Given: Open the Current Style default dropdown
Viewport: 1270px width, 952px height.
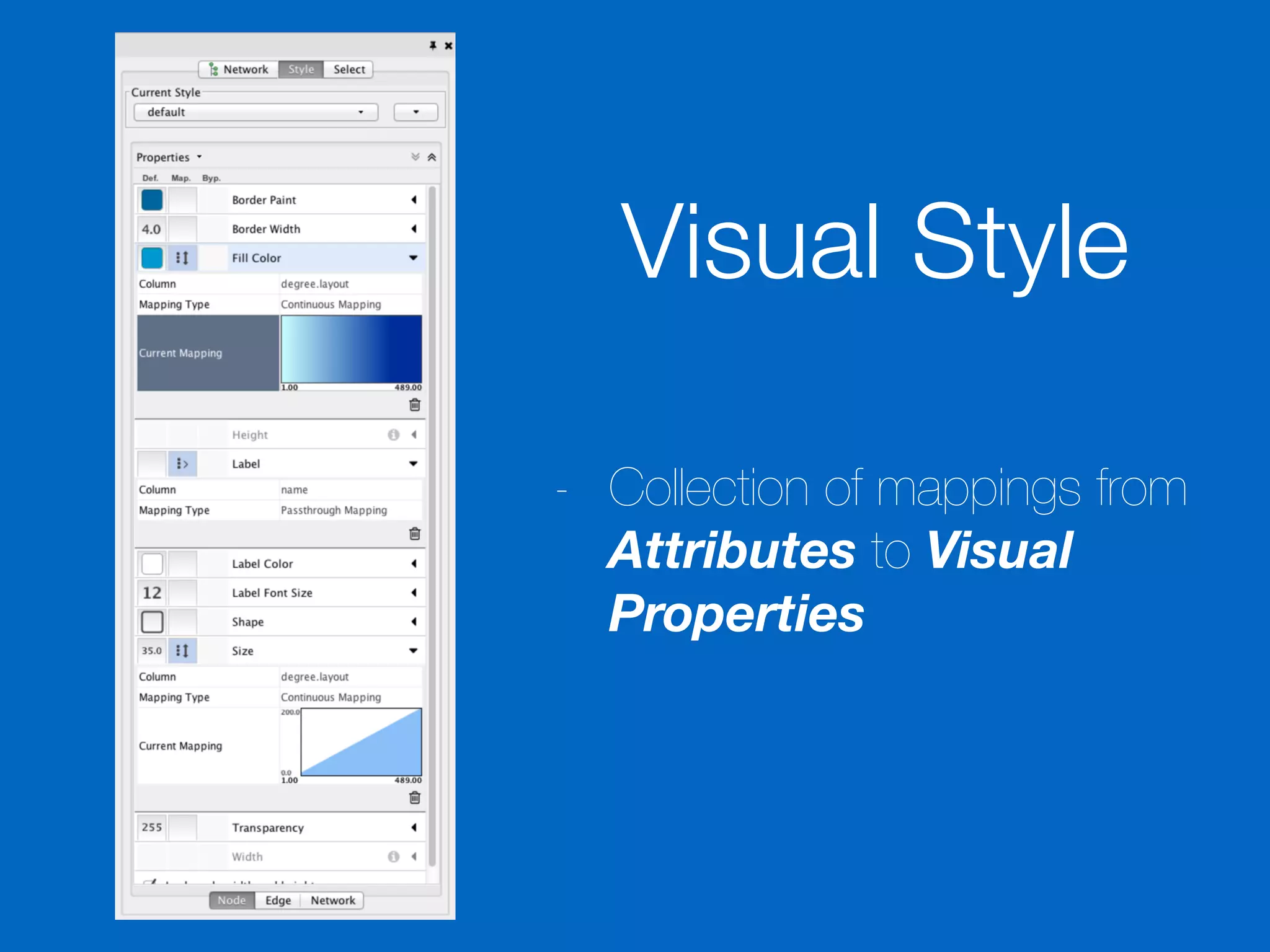Looking at the screenshot, I should tap(256, 112).
